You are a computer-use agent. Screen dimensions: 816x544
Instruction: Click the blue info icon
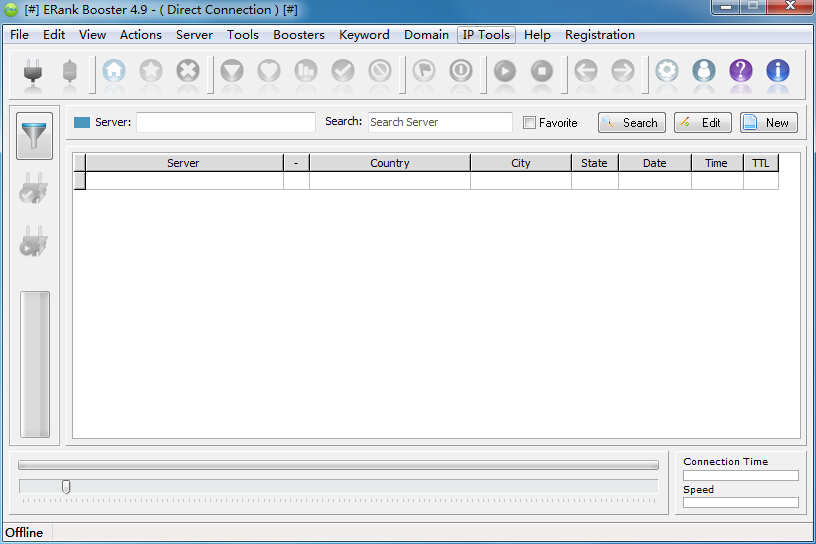(x=777, y=71)
